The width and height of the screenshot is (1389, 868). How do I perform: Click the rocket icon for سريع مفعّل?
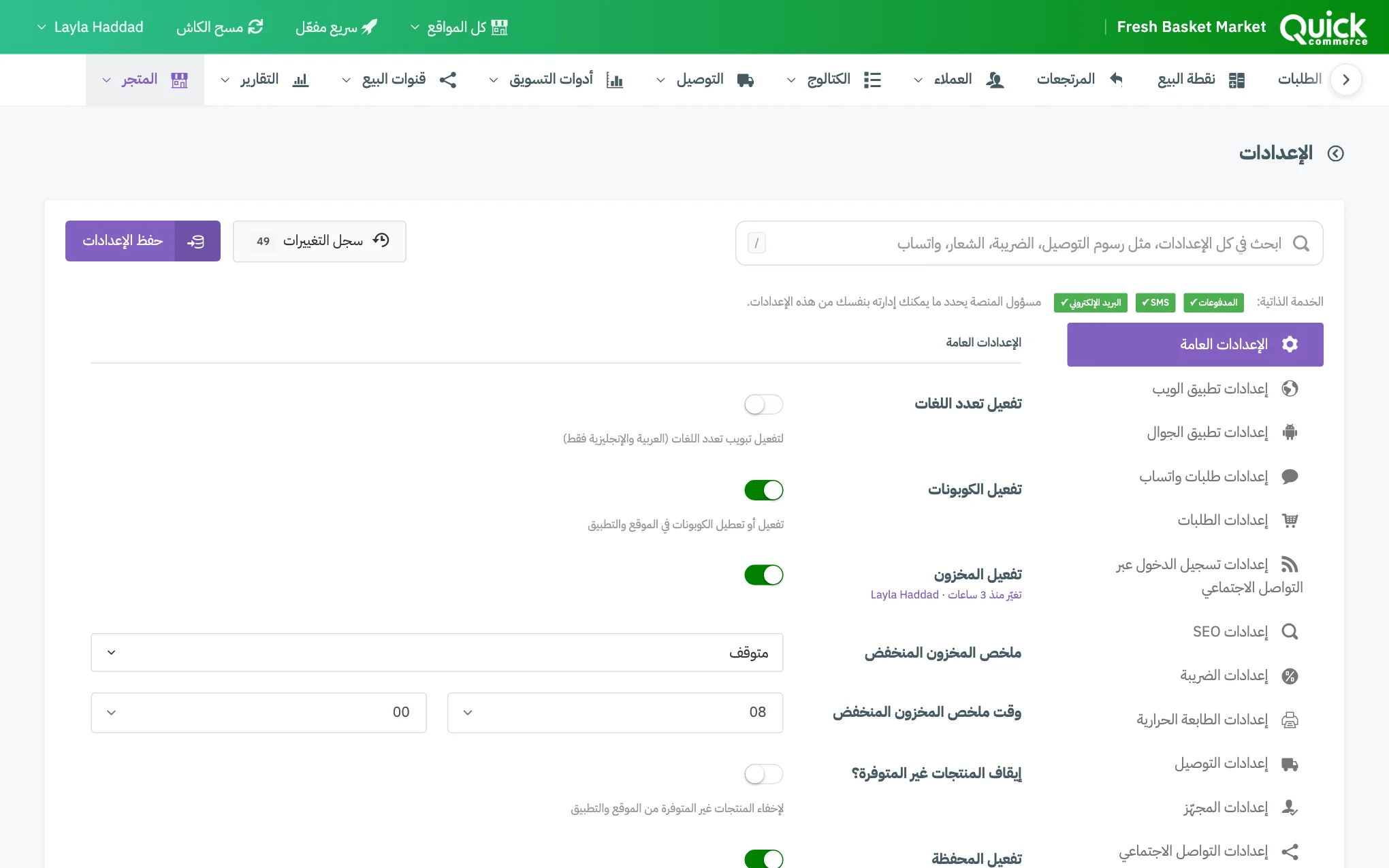(369, 27)
